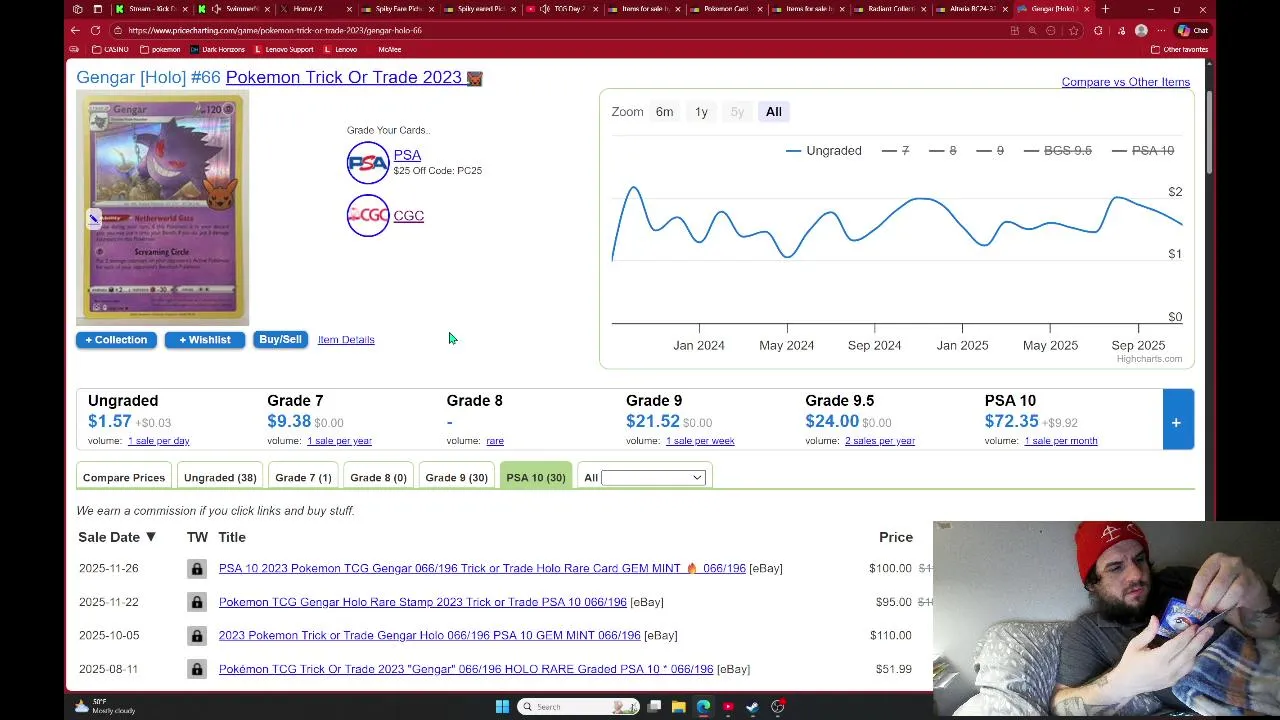Click the taskbar Search box
The height and width of the screenshot is (720, 1280).
tap(578, 707)
